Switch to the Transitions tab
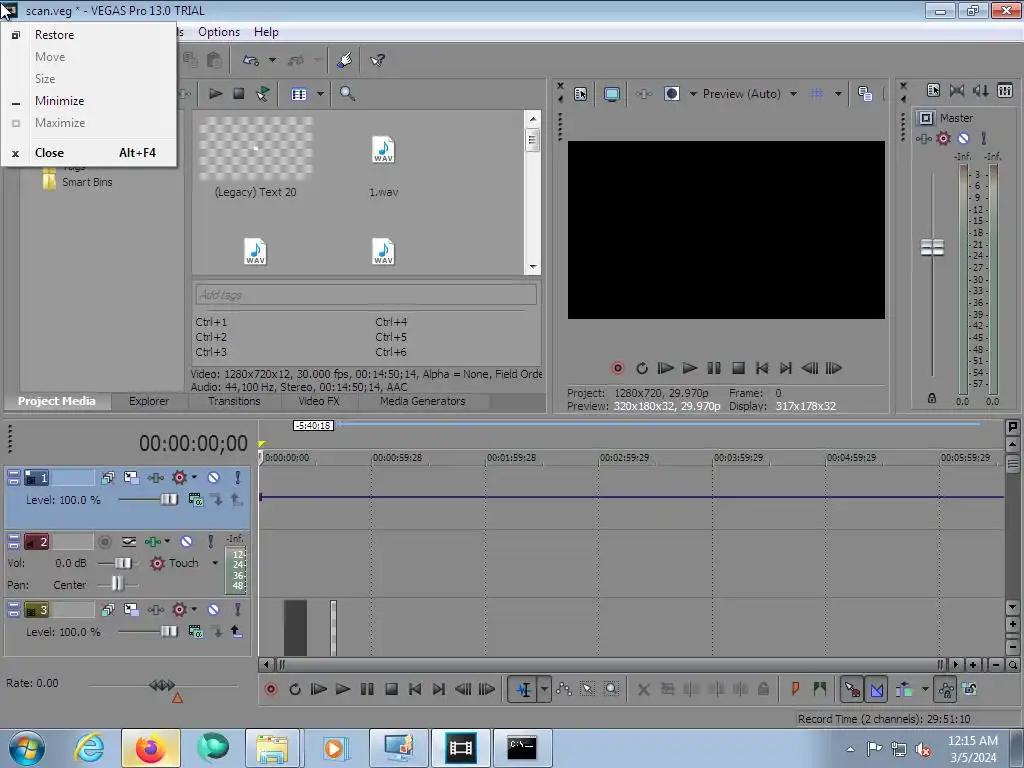 pyautogui.click(x=234, y=401)
